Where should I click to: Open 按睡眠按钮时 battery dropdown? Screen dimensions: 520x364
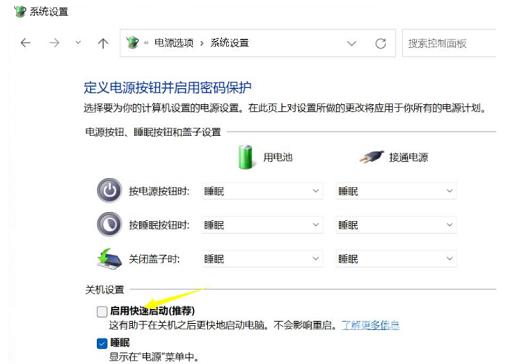coord(262,225)
